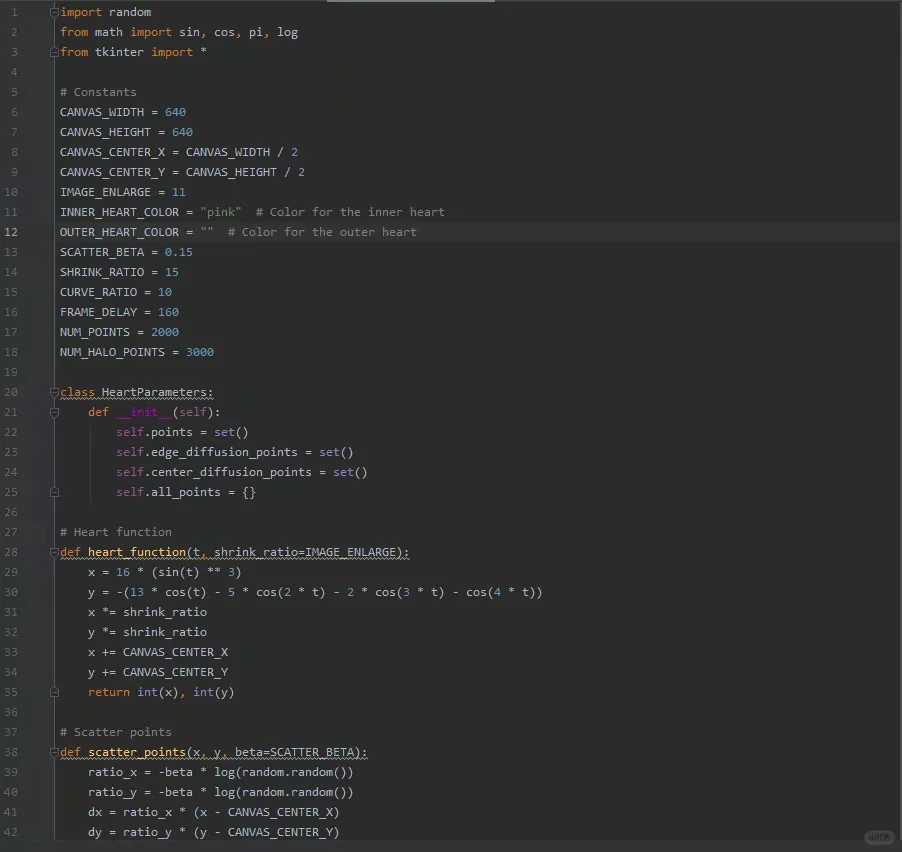Collapse the imports fold marker on line 1

coord(54,12)
